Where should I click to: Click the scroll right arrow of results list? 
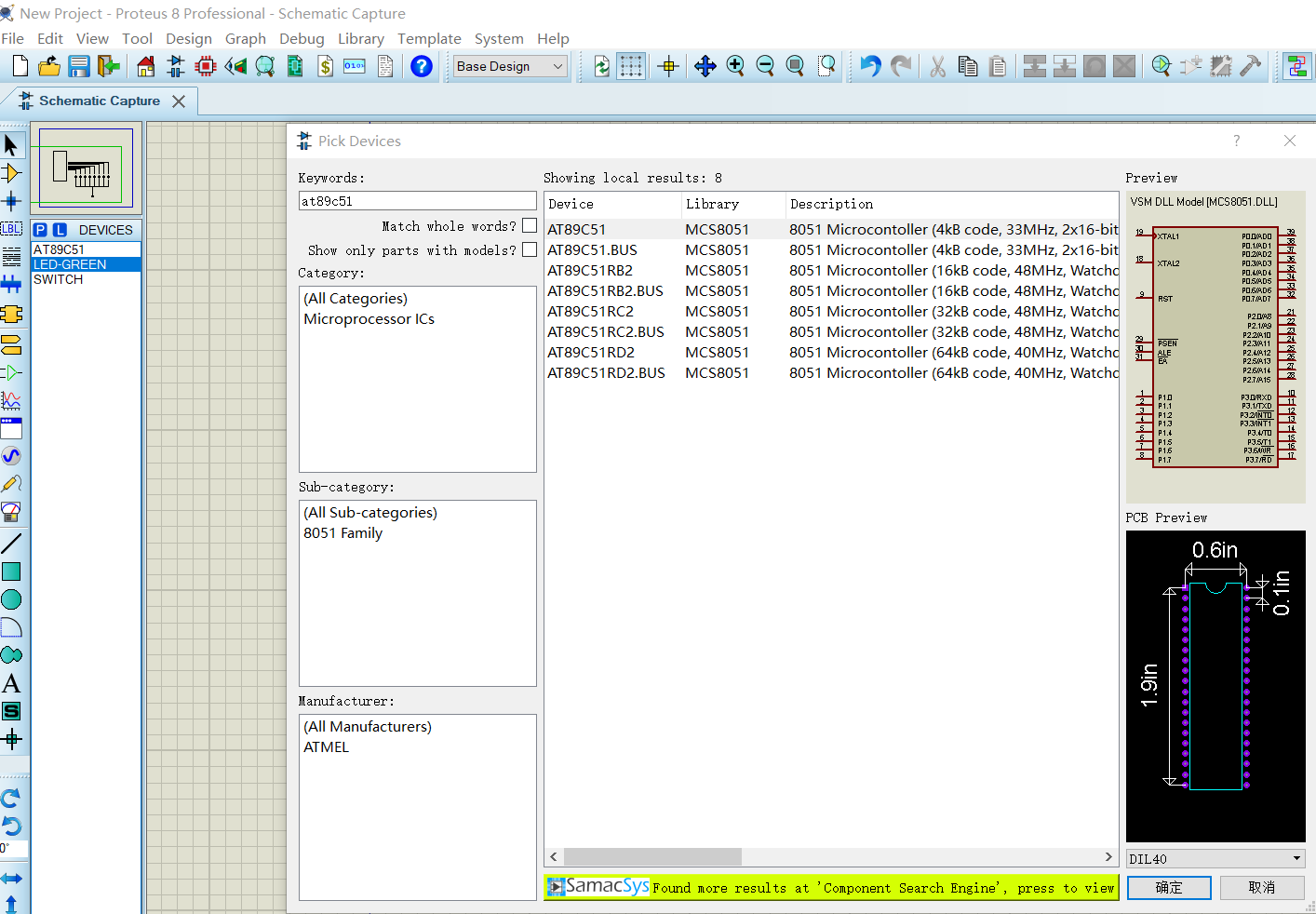coord(1108,856)
